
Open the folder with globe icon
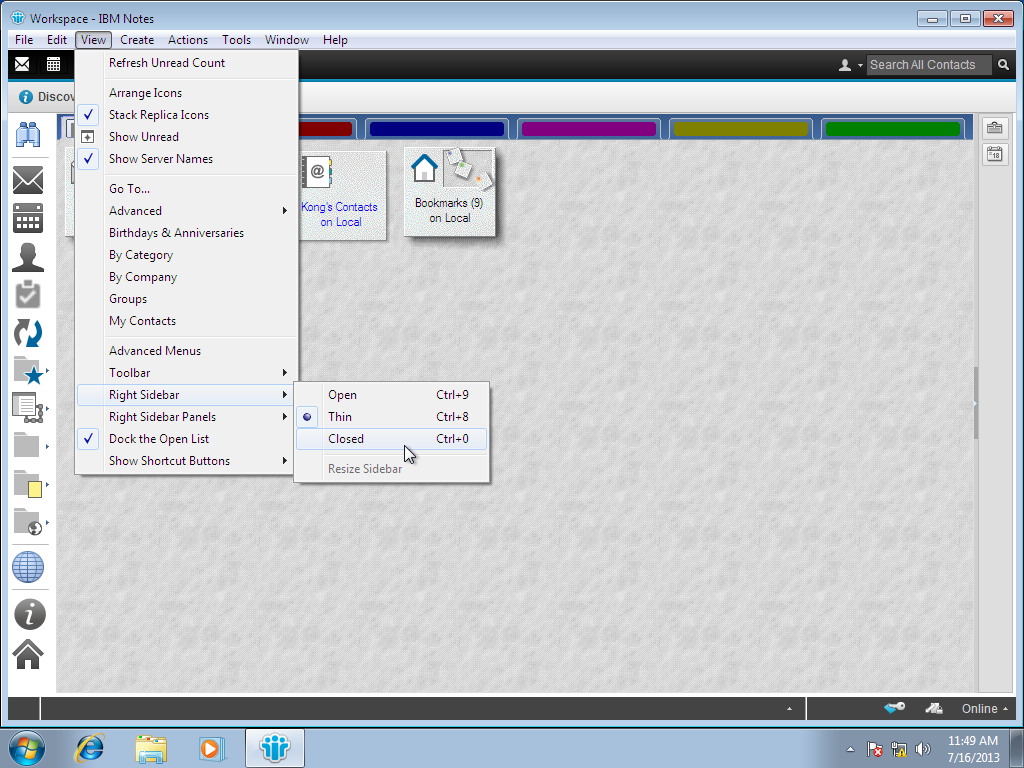point(28,522)
